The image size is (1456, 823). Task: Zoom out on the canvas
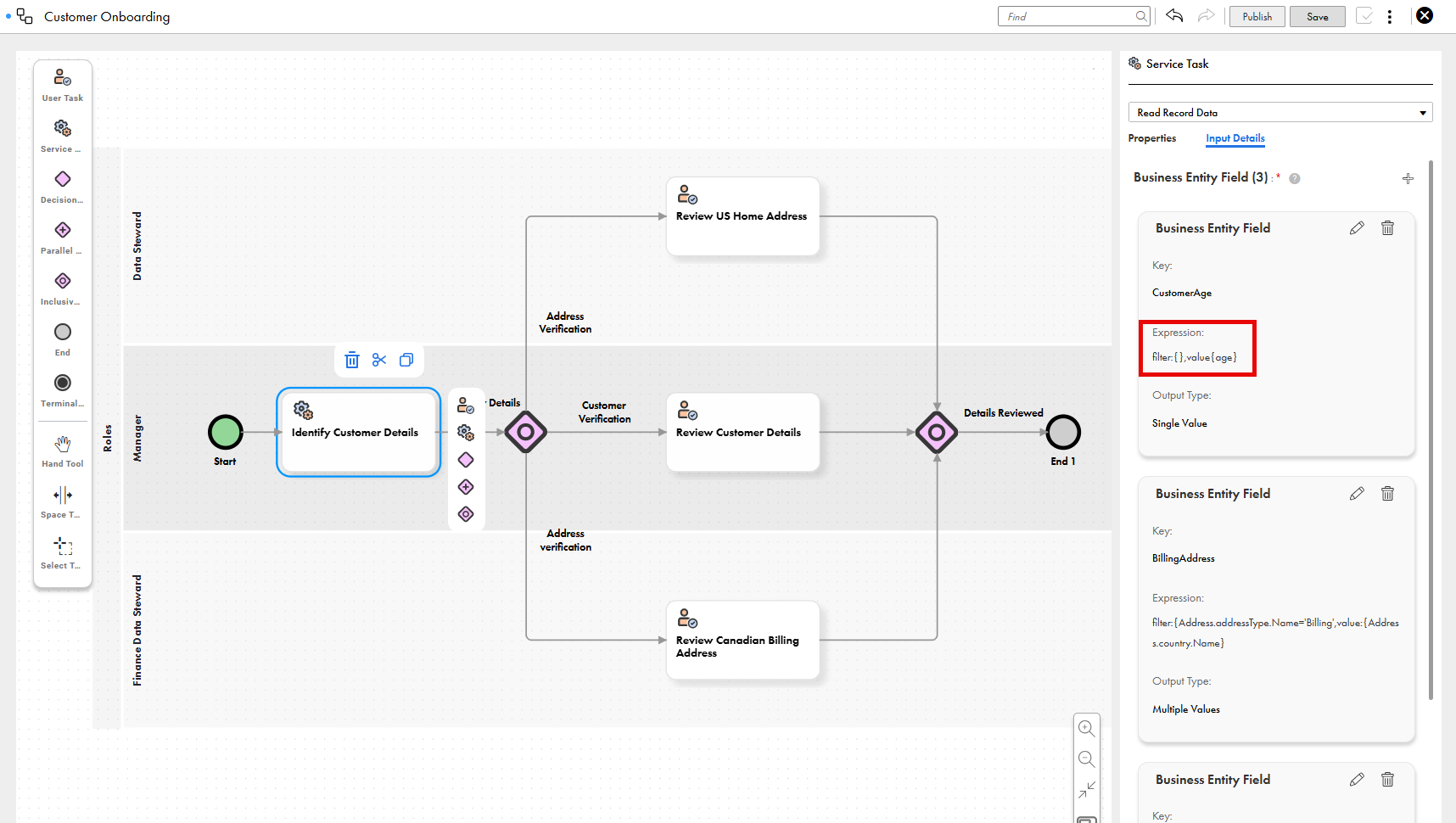point(1086,759)
